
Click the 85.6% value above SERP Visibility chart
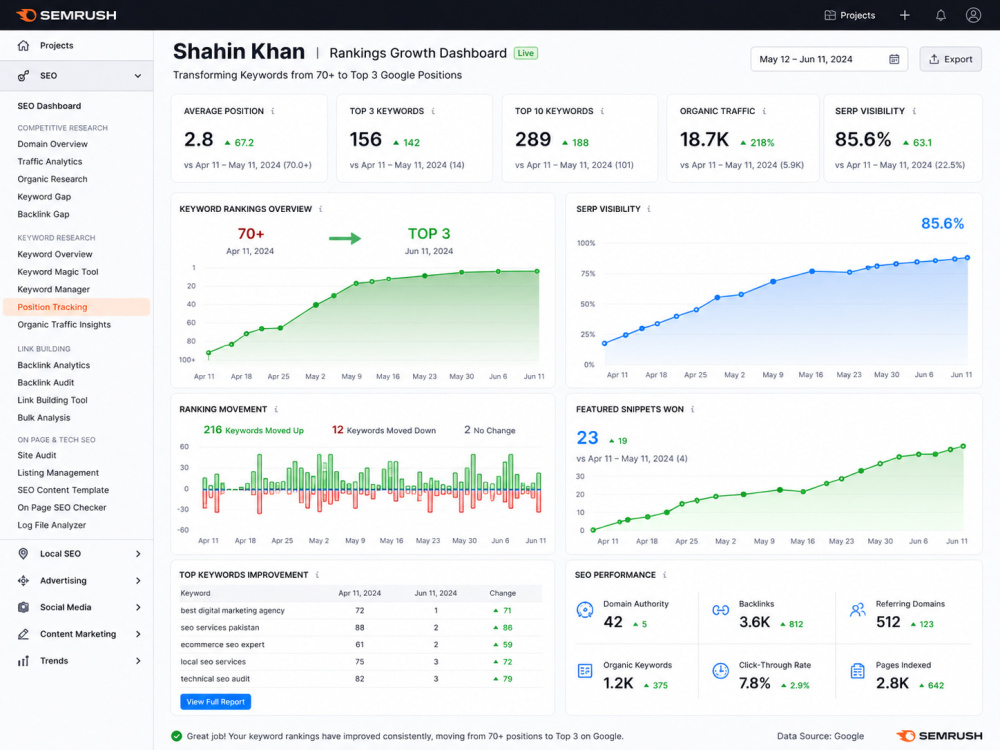click(x=942, y=224)
